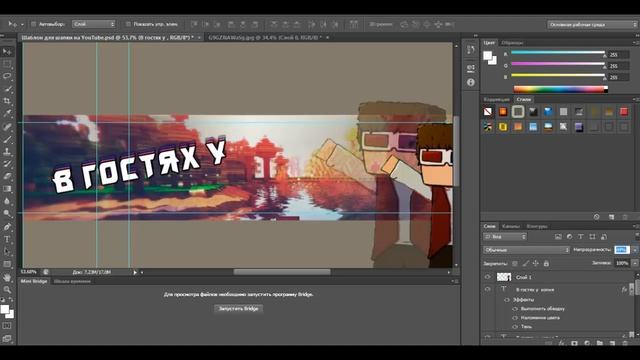Filter layers by pixel image icon
This screenshot has height=360, width=640.
click(x=558, y=237)
